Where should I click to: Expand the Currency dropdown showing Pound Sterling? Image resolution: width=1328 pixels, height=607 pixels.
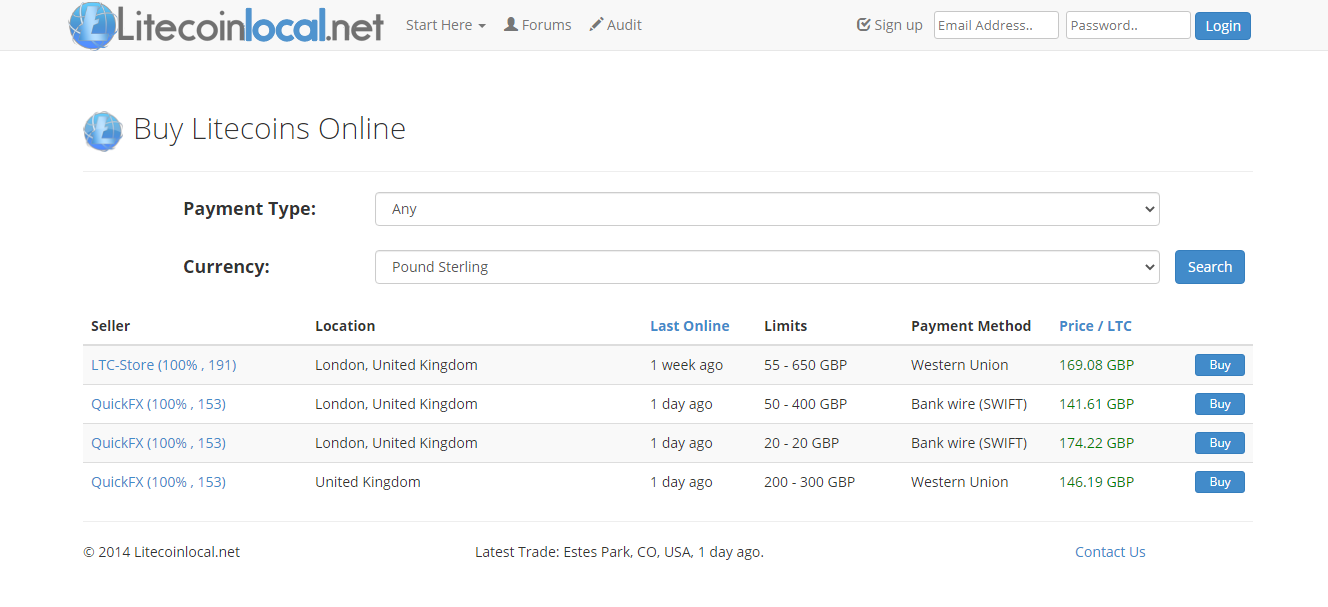(767, 267)
